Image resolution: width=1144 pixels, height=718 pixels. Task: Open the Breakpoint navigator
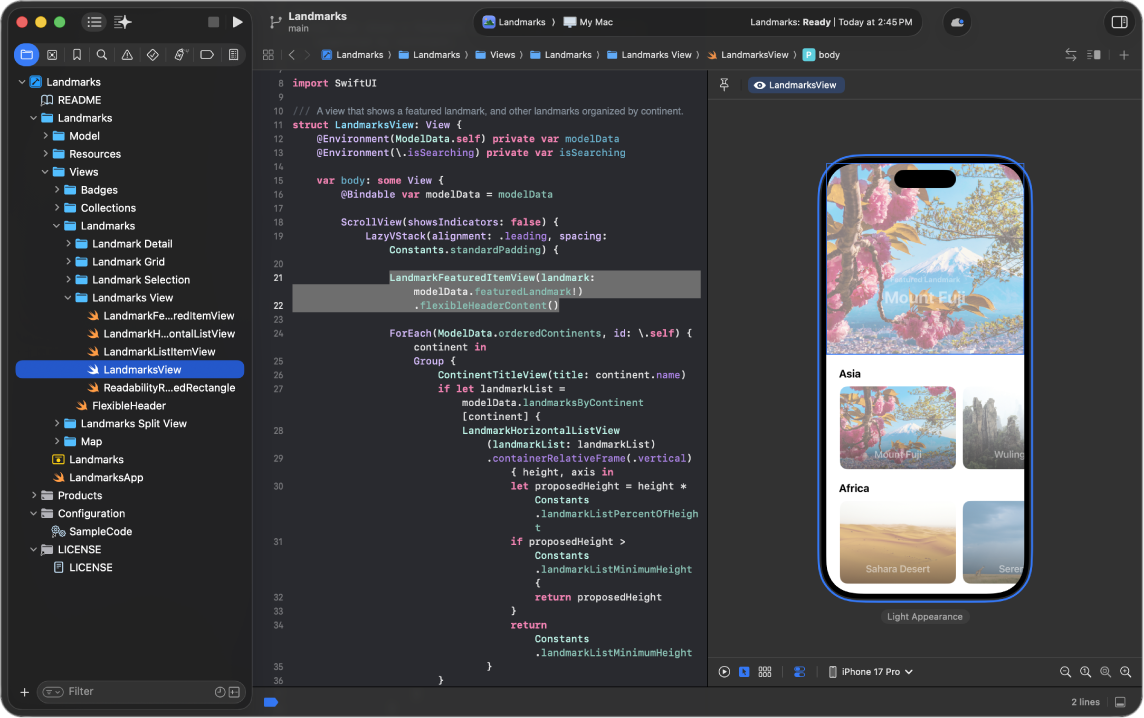(x=205, y=55)
